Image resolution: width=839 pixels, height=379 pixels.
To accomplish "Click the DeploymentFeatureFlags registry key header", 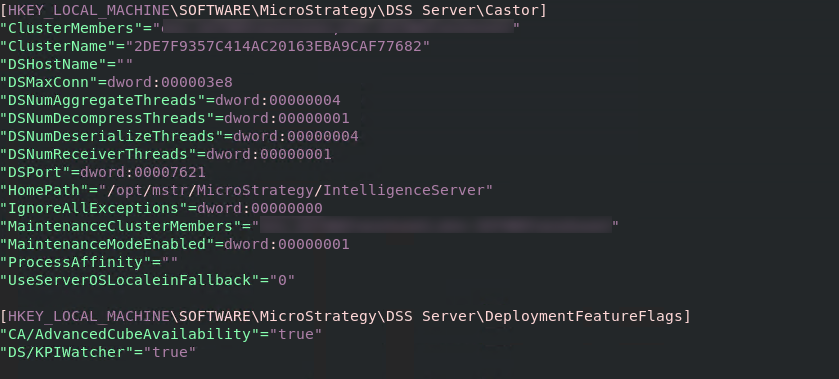I will pyautogui.click(x=345, y=316).
